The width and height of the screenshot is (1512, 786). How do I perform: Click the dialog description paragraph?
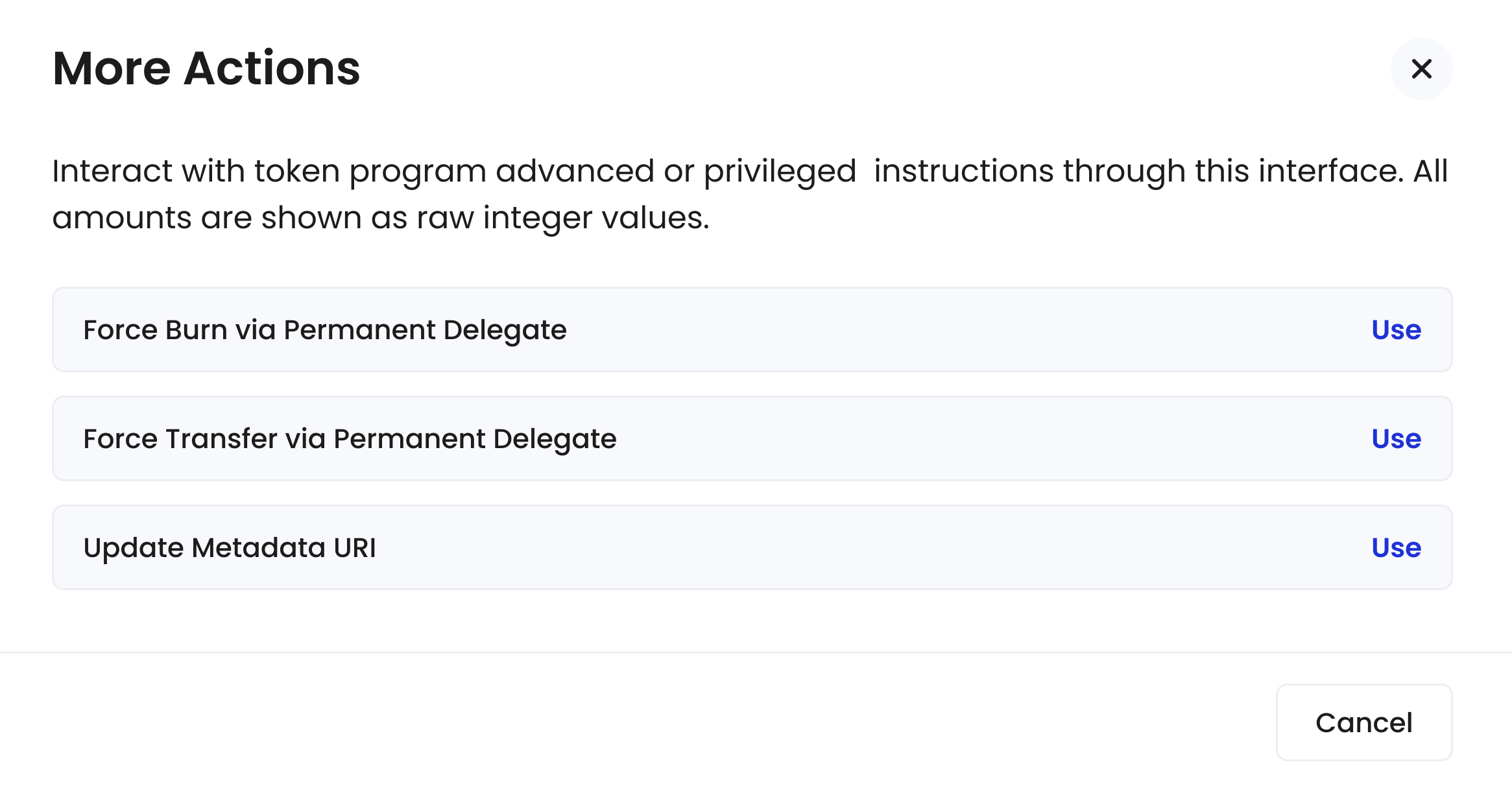coord(749,194)
